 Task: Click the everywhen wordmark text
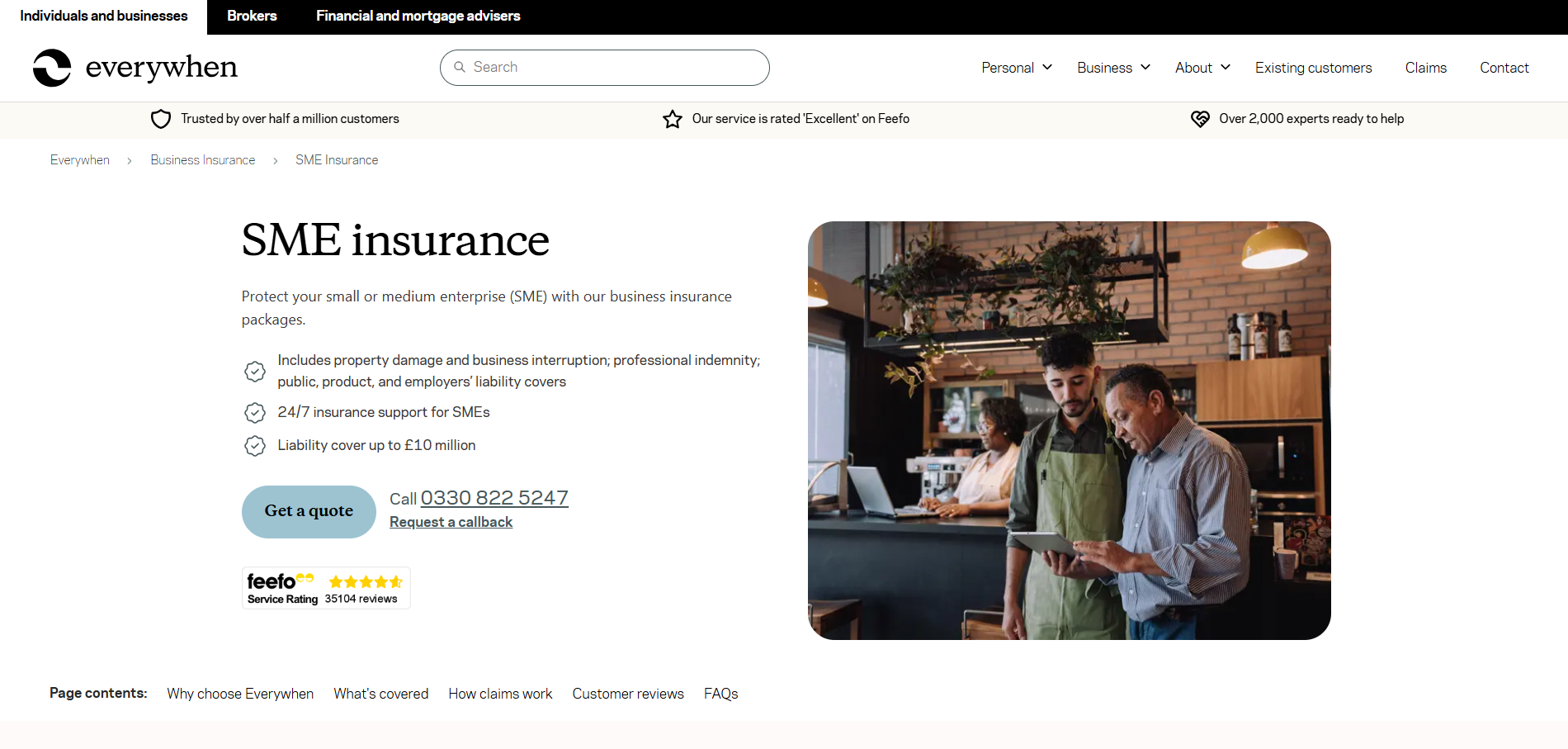[162, 68]
